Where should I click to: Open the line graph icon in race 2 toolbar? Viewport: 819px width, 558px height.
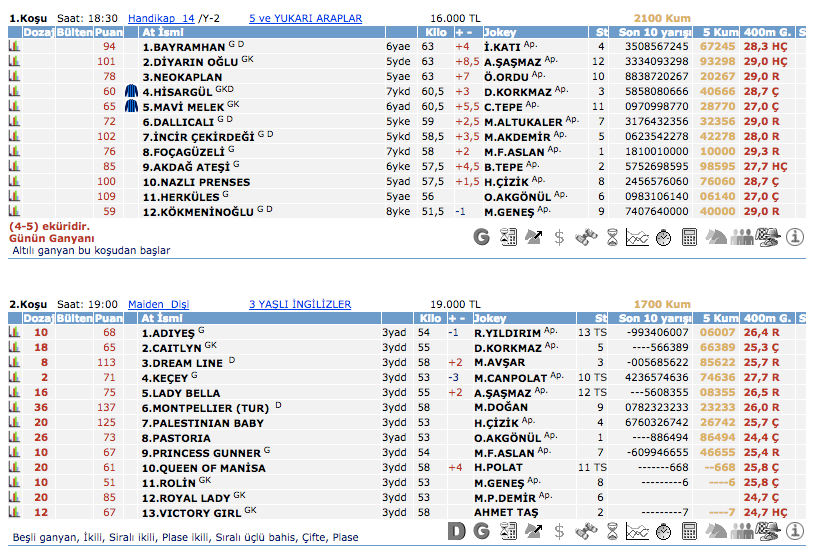[637, 530]
